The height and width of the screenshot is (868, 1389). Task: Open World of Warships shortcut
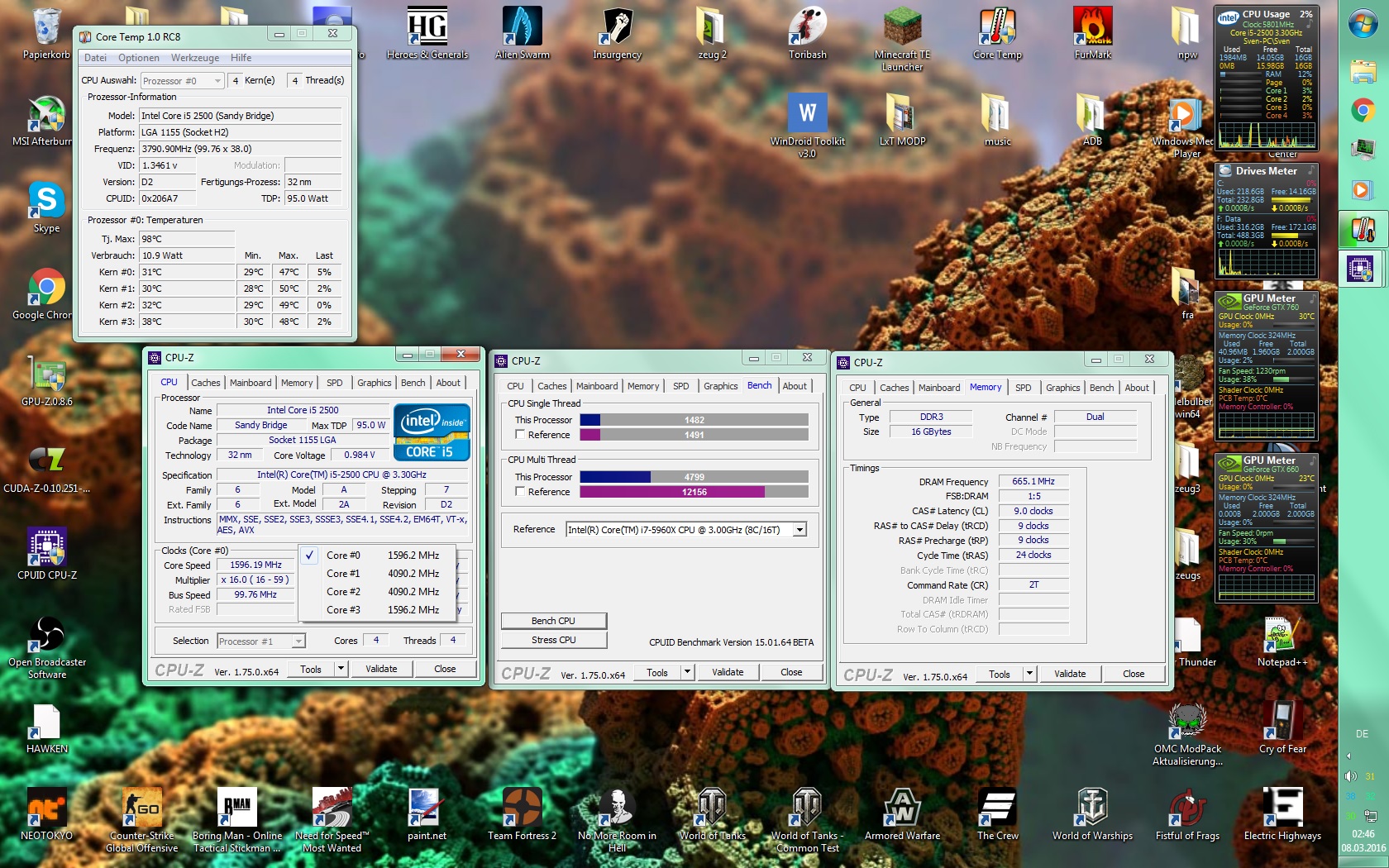(x=1092, y=815)
